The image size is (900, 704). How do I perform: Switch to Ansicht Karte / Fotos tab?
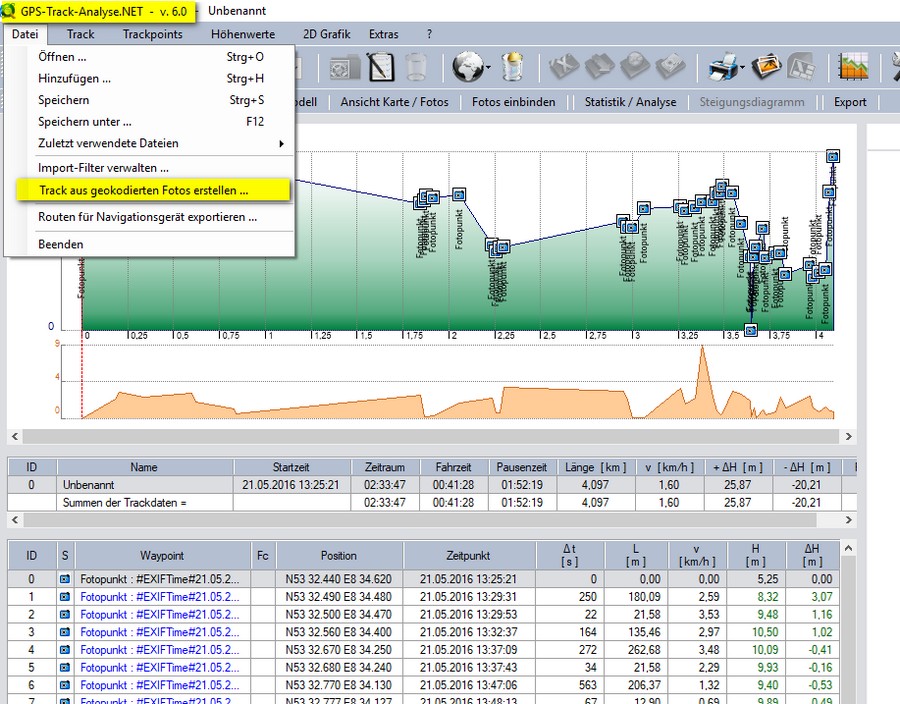pos(394,101)
